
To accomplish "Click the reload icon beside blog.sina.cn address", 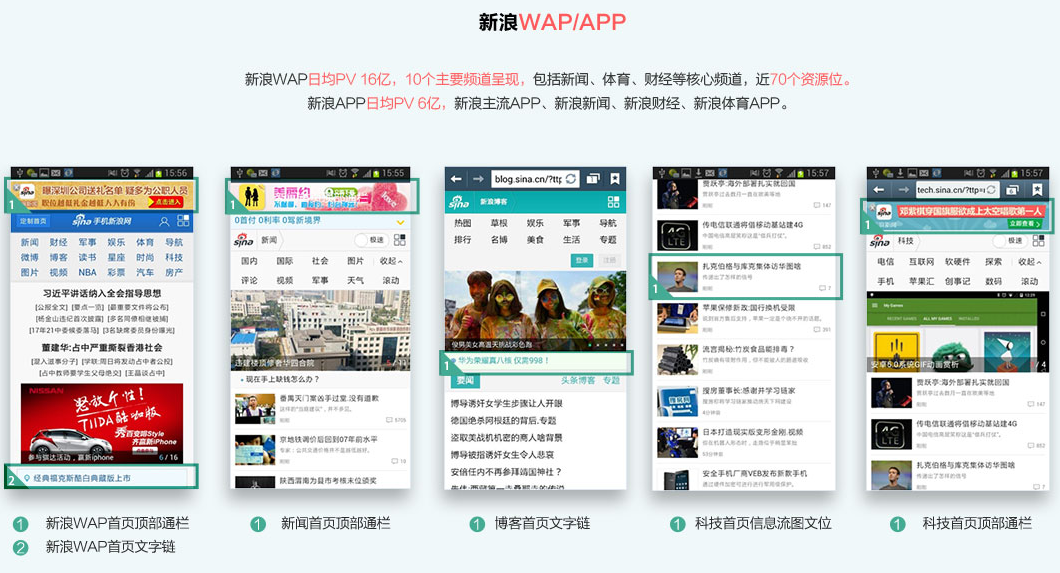I will 570,179.
